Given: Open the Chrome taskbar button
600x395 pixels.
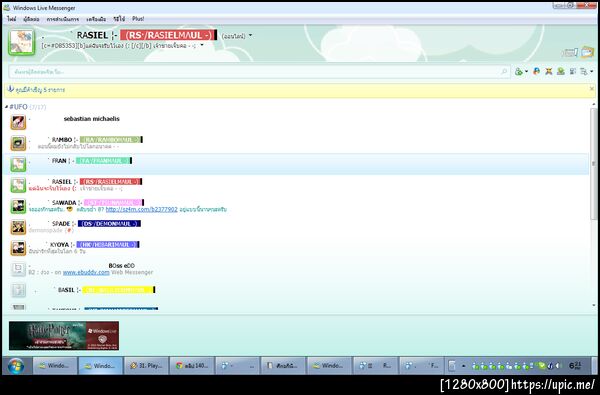Looking at the screenshot, I should pos(192,366).
